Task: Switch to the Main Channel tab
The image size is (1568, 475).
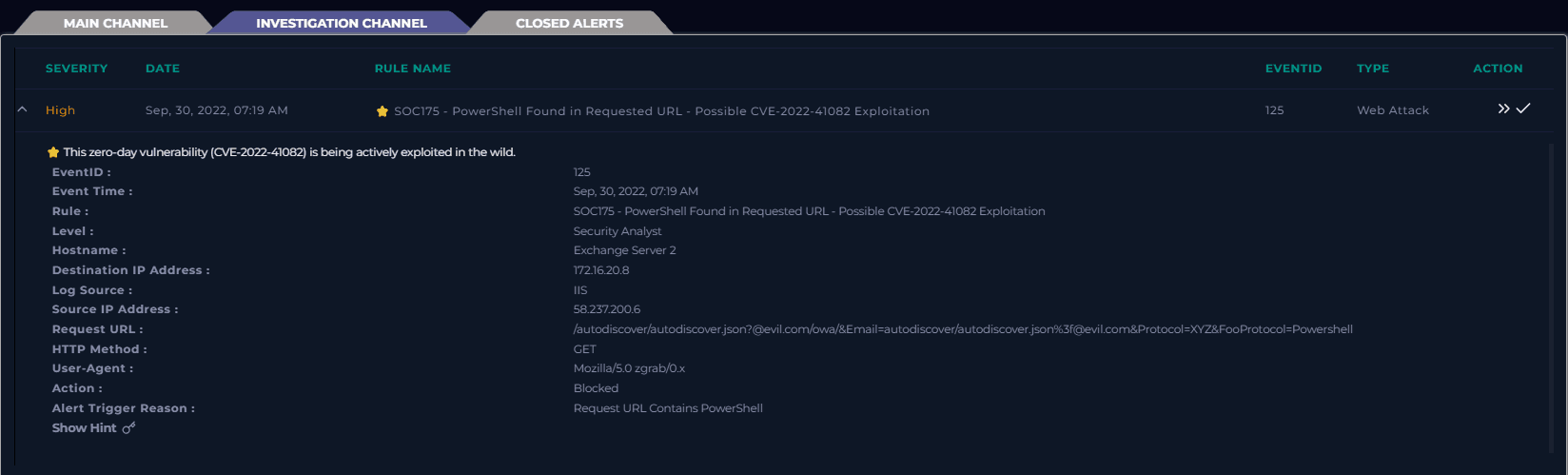Action: point(115,23)
